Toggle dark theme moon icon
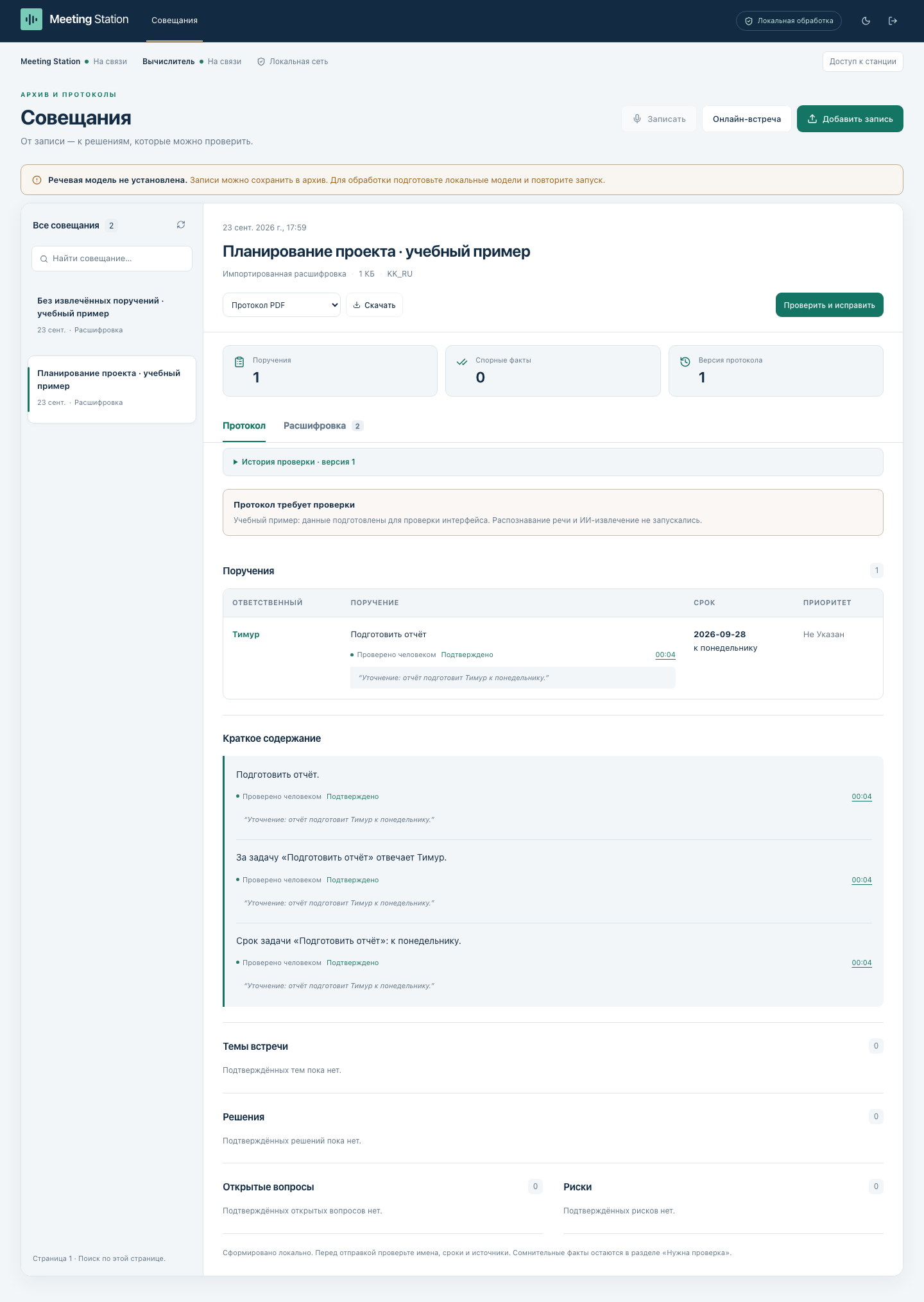 click(x=866, y=21)
